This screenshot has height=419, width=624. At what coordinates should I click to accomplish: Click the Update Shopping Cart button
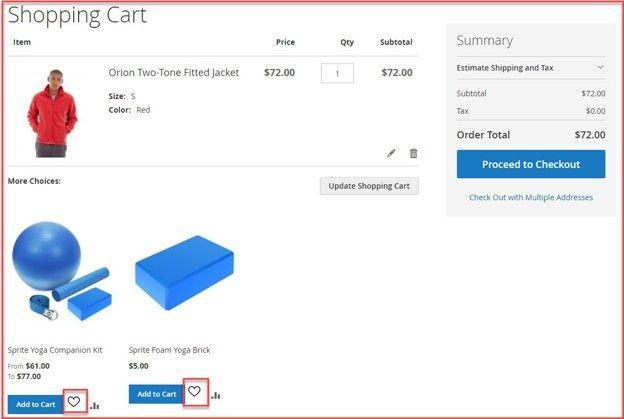369,187
